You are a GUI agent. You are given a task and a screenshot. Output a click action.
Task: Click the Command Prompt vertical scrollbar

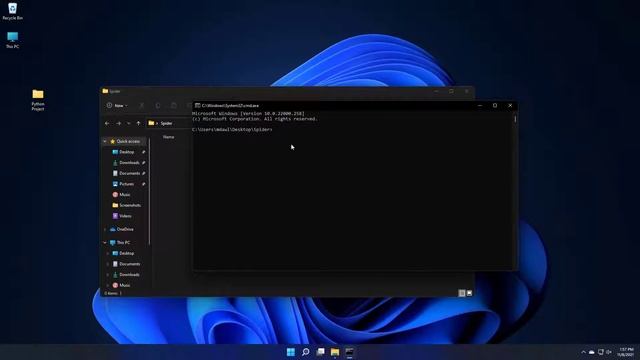[x=515, y=119]
